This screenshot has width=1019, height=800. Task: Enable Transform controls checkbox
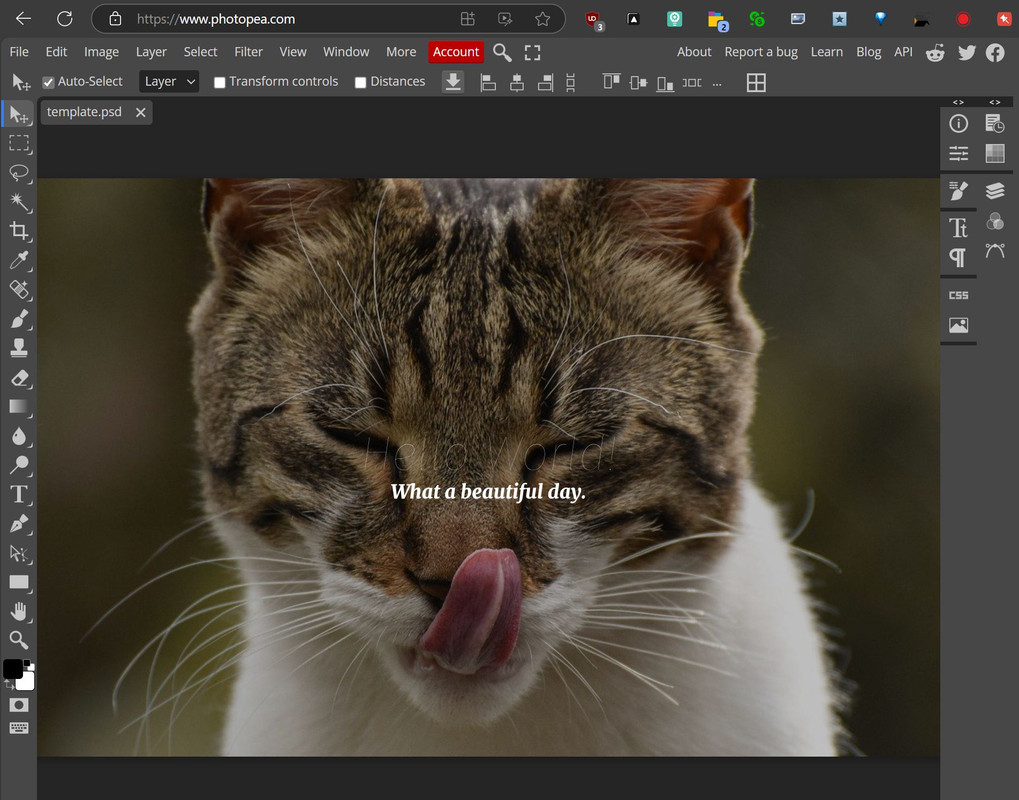pos(220,82)
